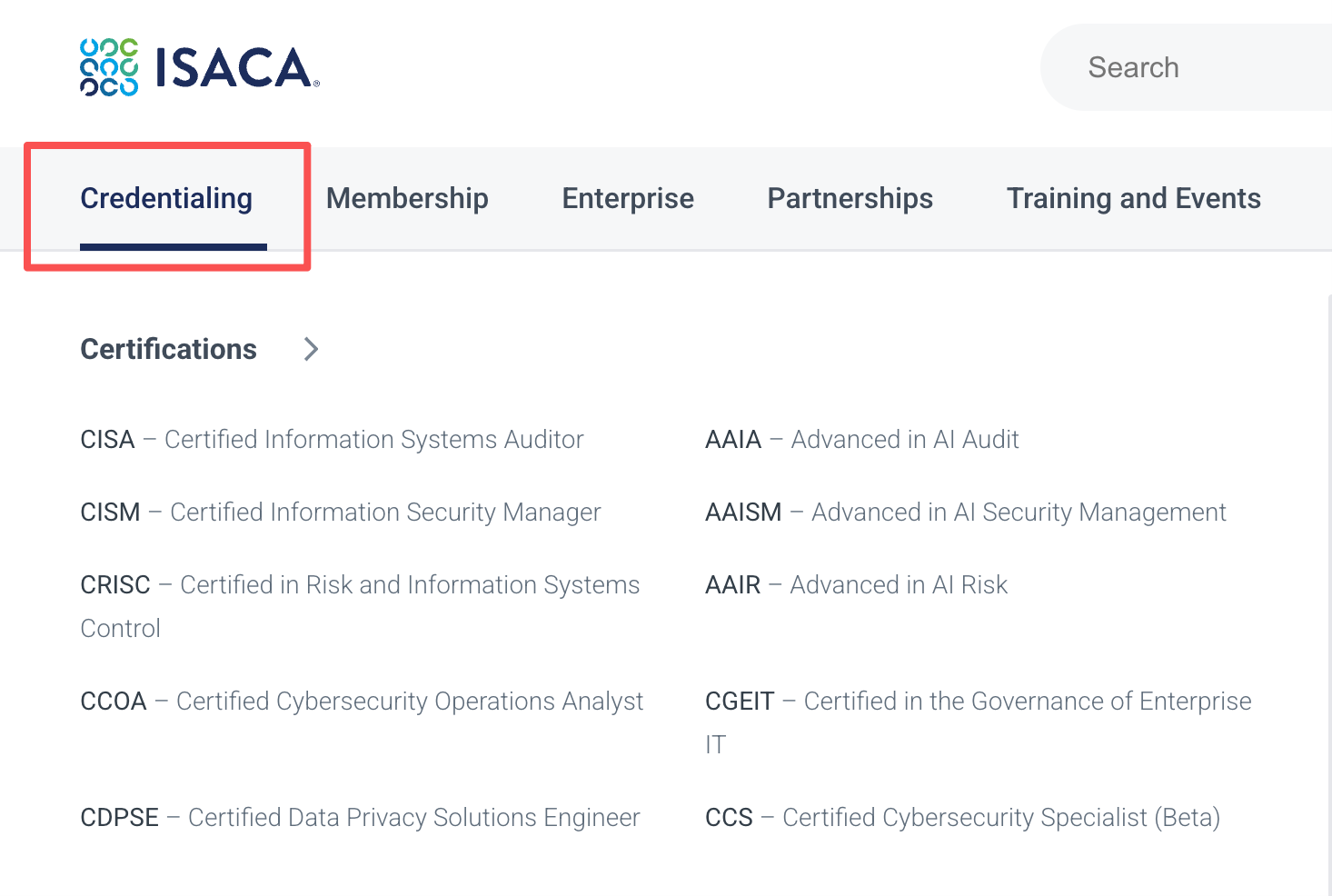Image resolution: width=1332 pixels, height=896 pixels.
Task: Click the ISACA logo
Action: 200,67
